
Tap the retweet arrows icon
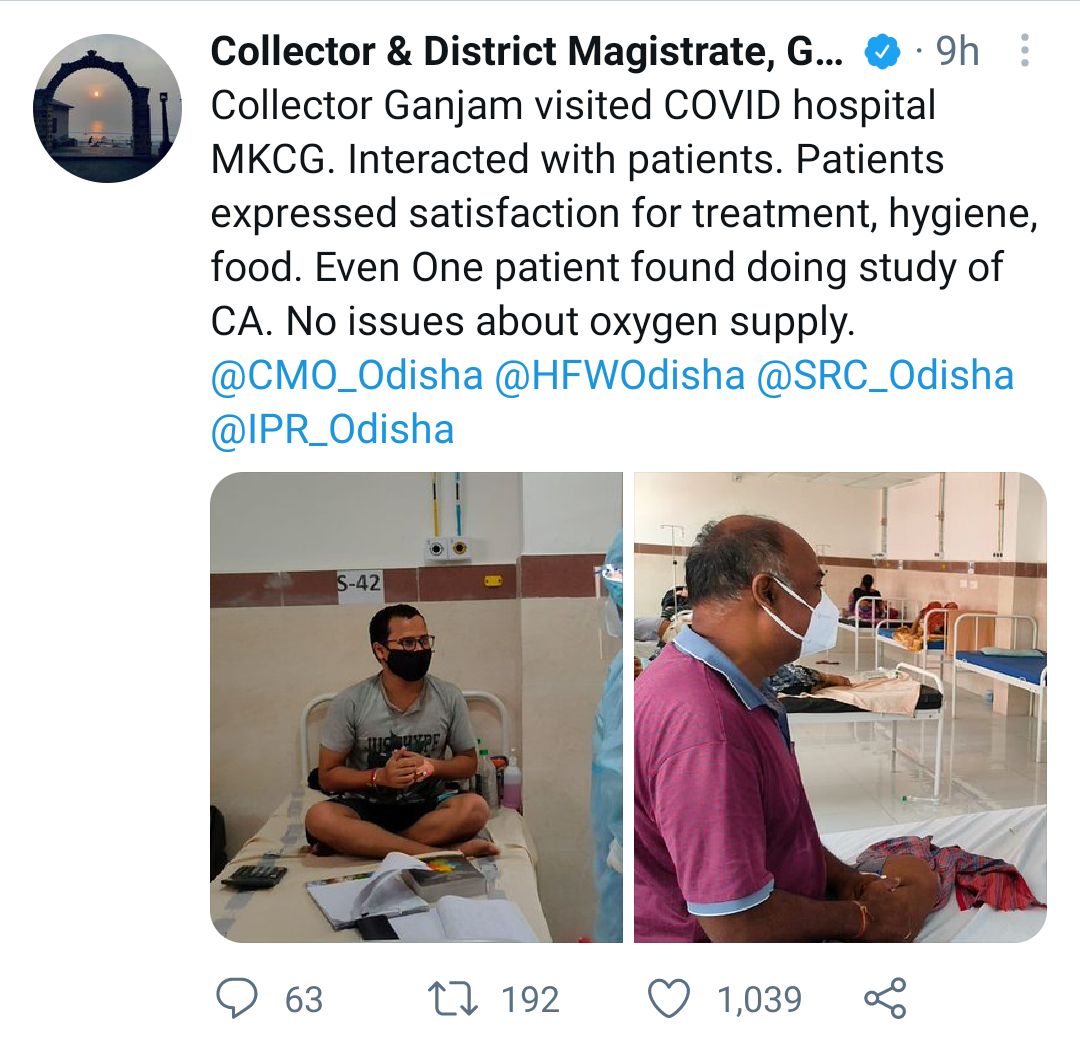click(453, 999)
